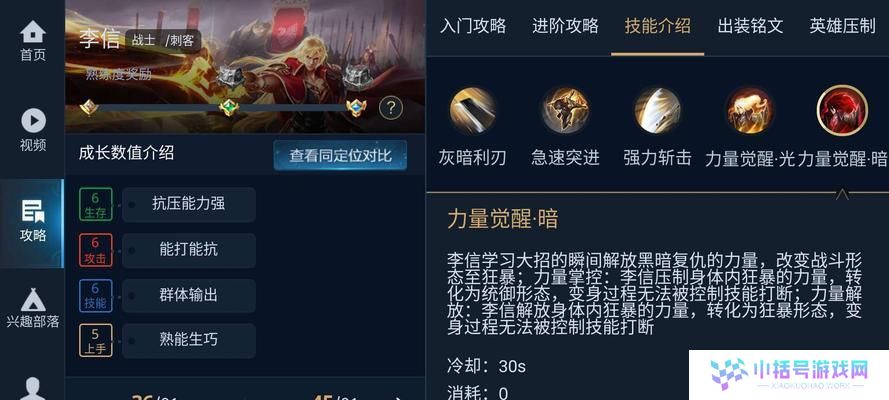Open the 兴趣部落 tent icon
889x400 pixels.
(x=33, y=309)
